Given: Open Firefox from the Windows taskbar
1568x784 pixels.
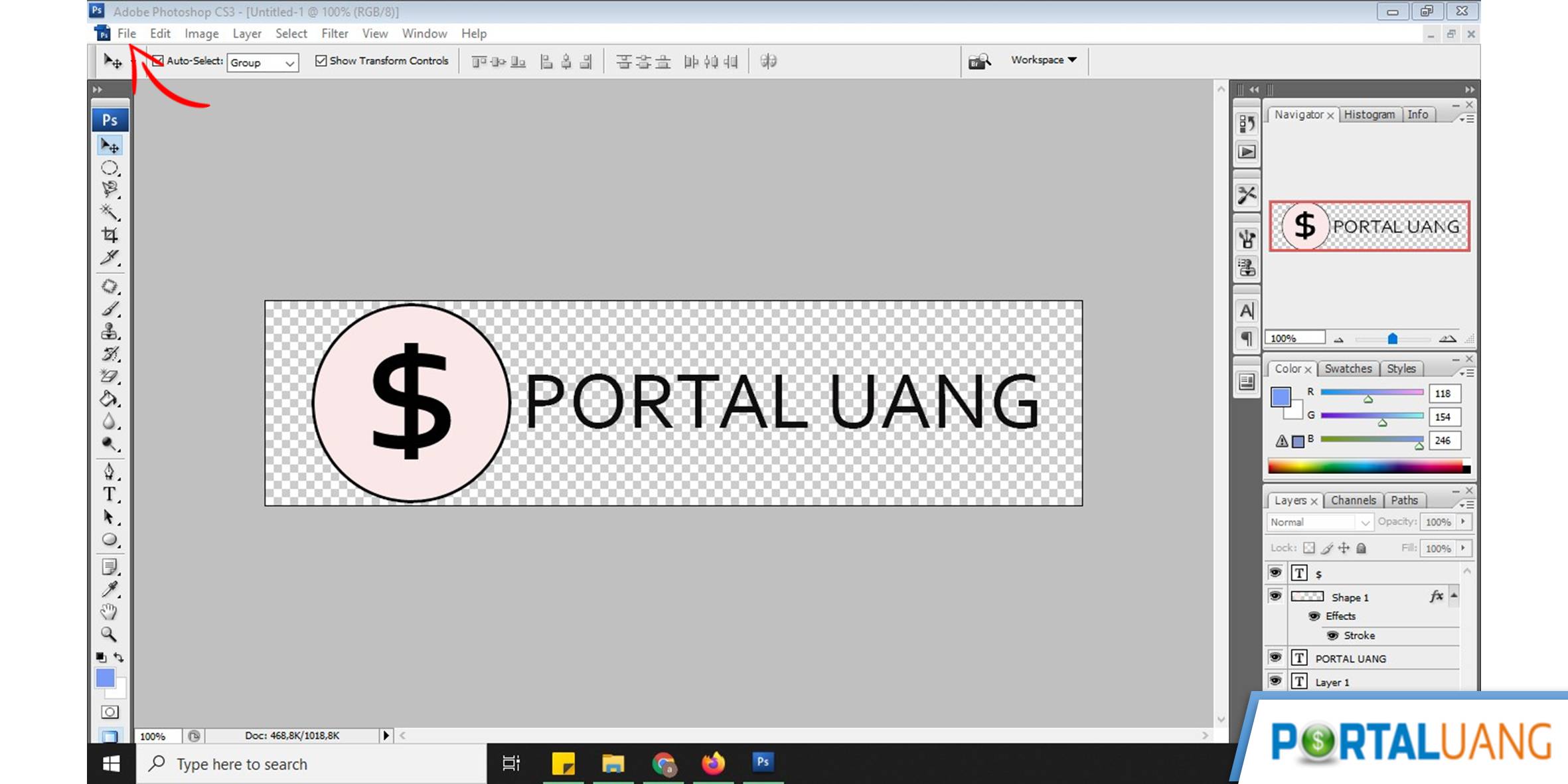Looking at the screenshot, I should [x=713, y=763].
